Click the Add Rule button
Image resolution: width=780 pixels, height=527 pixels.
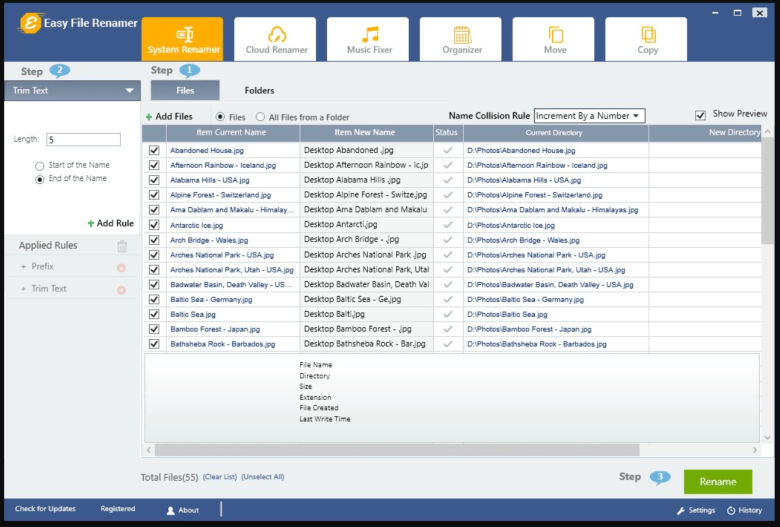coord(110,223)
